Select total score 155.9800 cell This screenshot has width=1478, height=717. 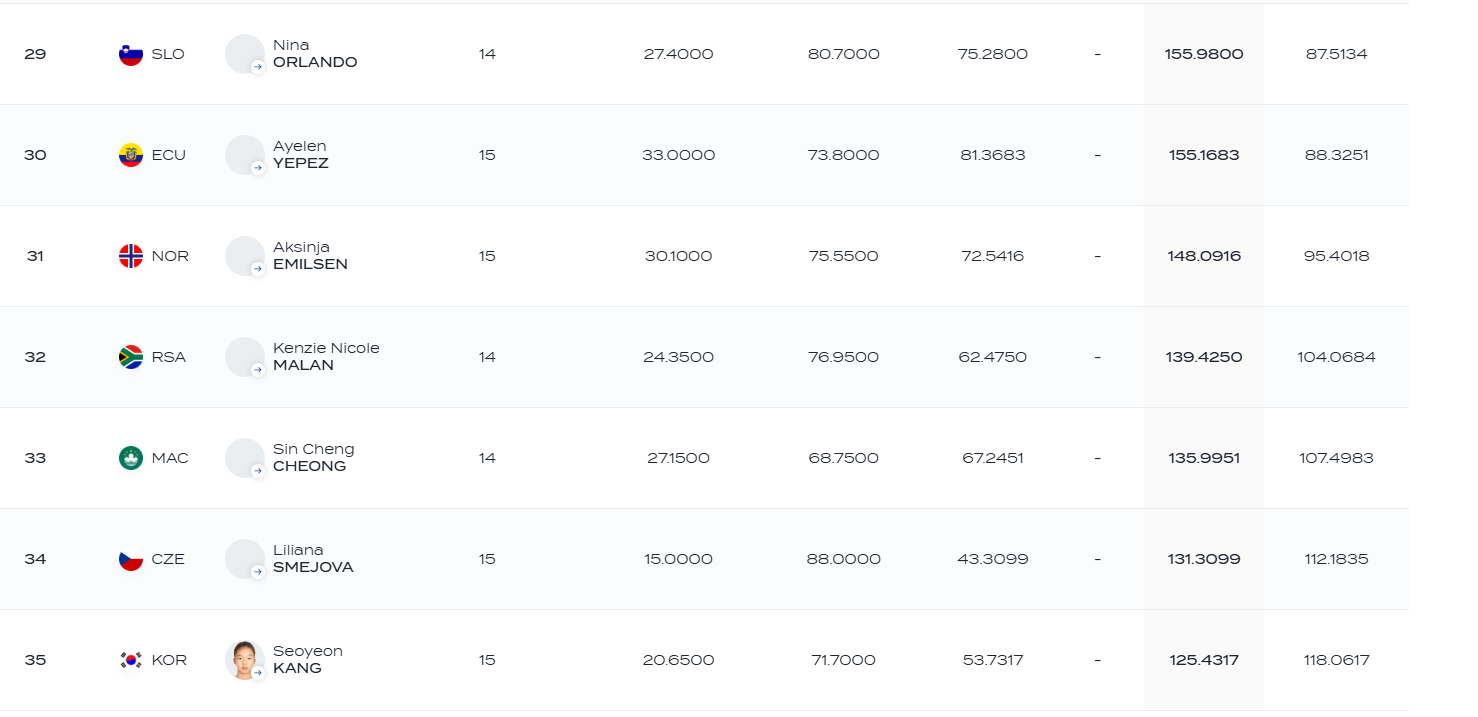click(x=1204, y=54)
